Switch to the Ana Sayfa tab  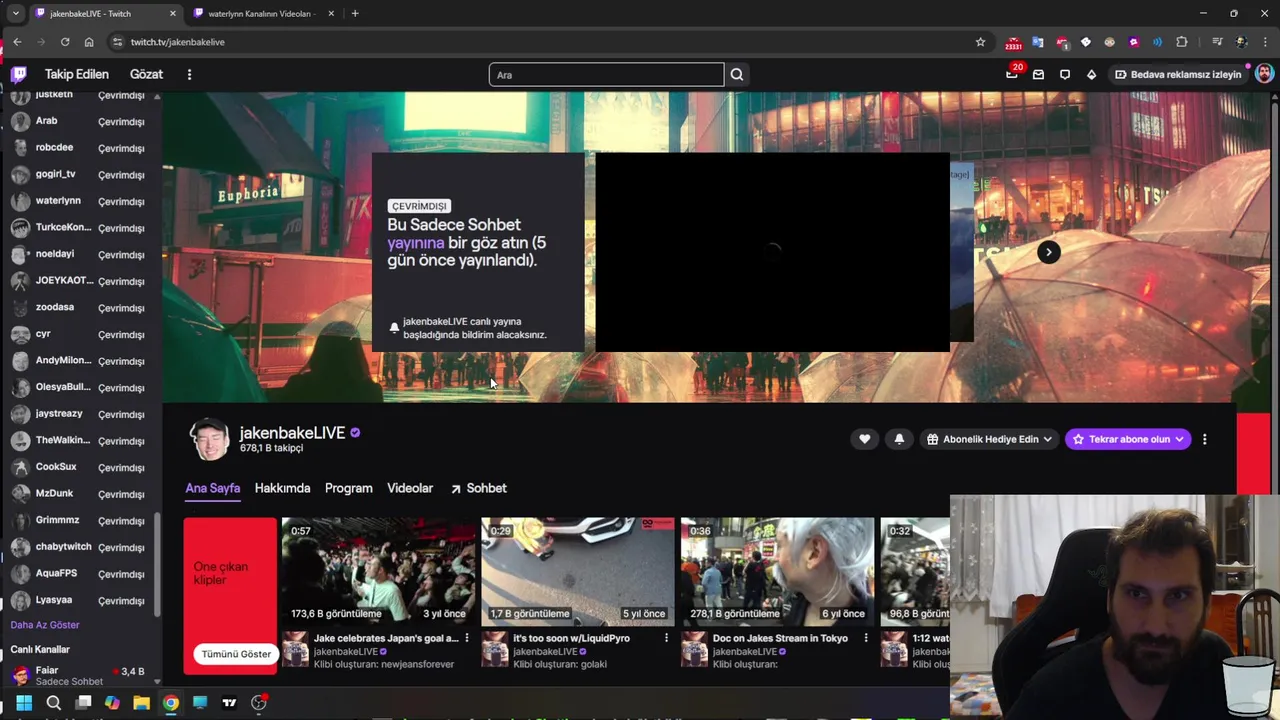click(x=213, y=488)
